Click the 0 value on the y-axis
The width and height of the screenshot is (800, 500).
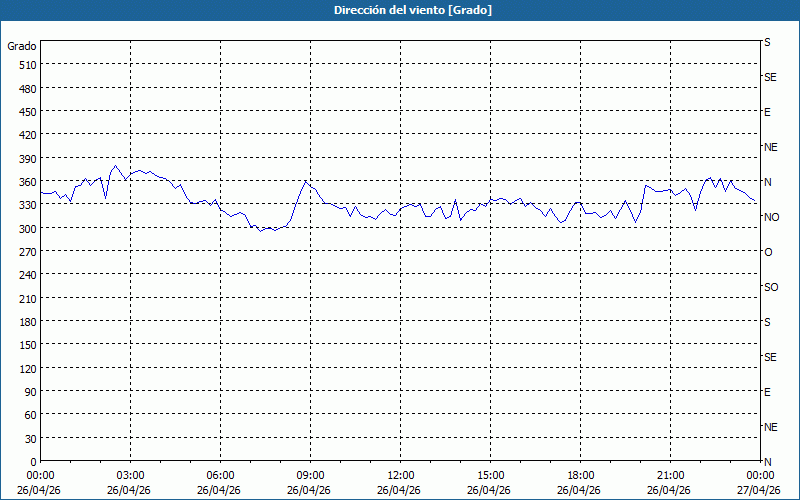[x=33, y=461]
